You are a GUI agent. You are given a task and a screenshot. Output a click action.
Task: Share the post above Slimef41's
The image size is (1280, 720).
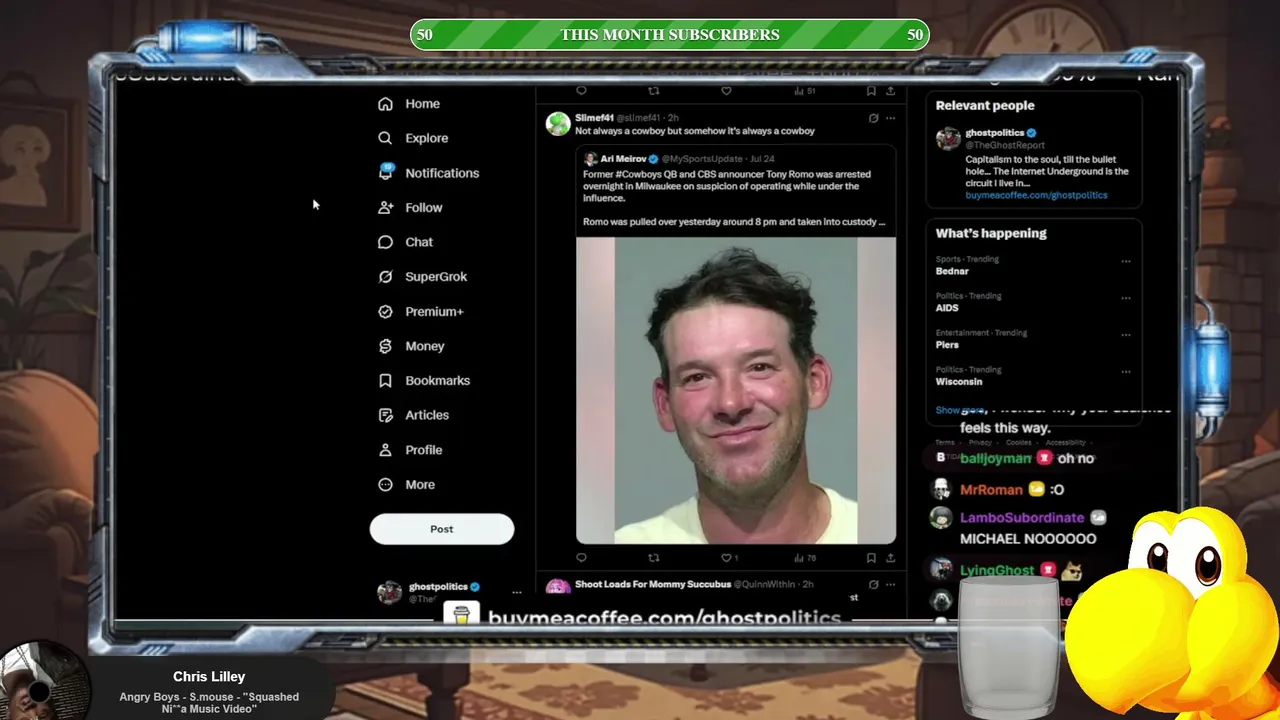pyautogui.click(x=890, y=91)
